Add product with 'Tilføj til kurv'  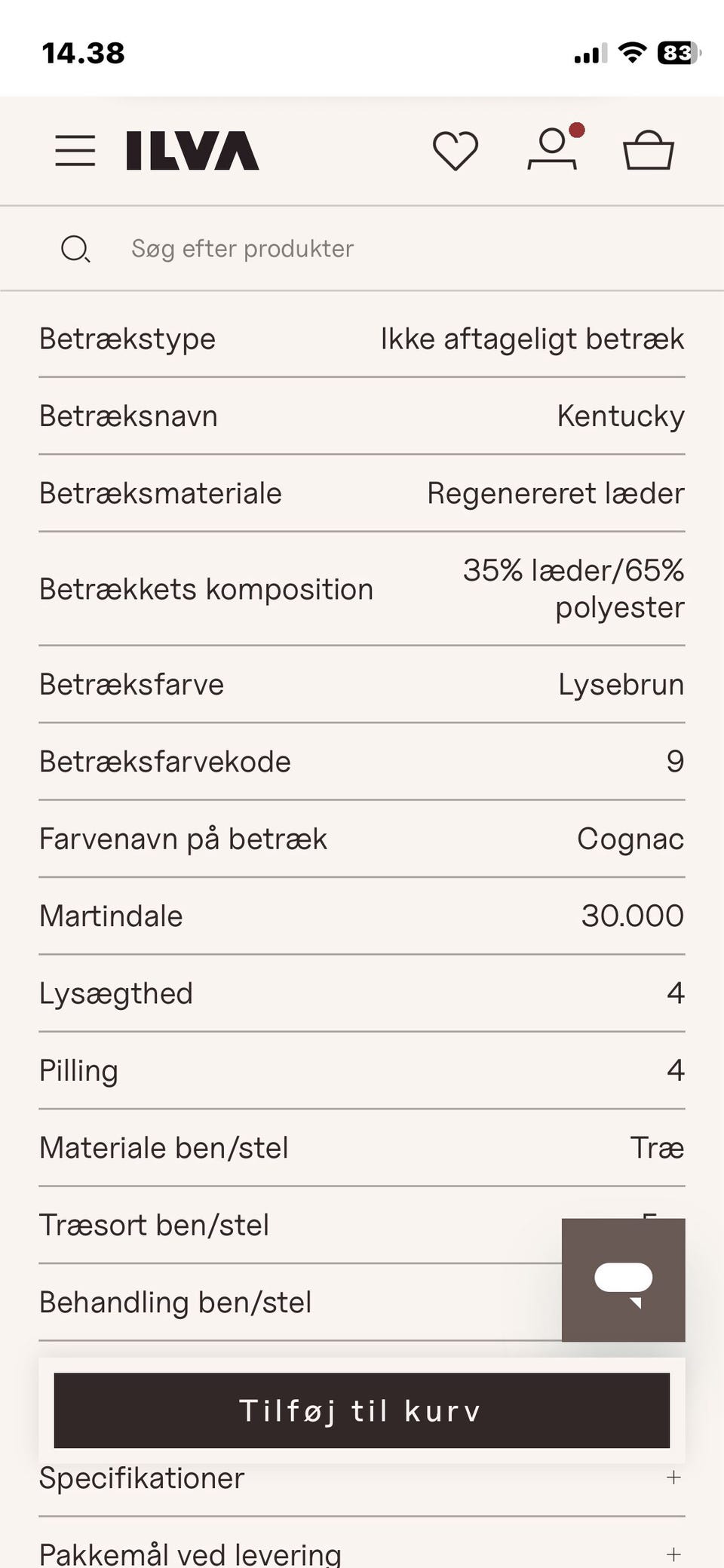[x=362, y=1410]
